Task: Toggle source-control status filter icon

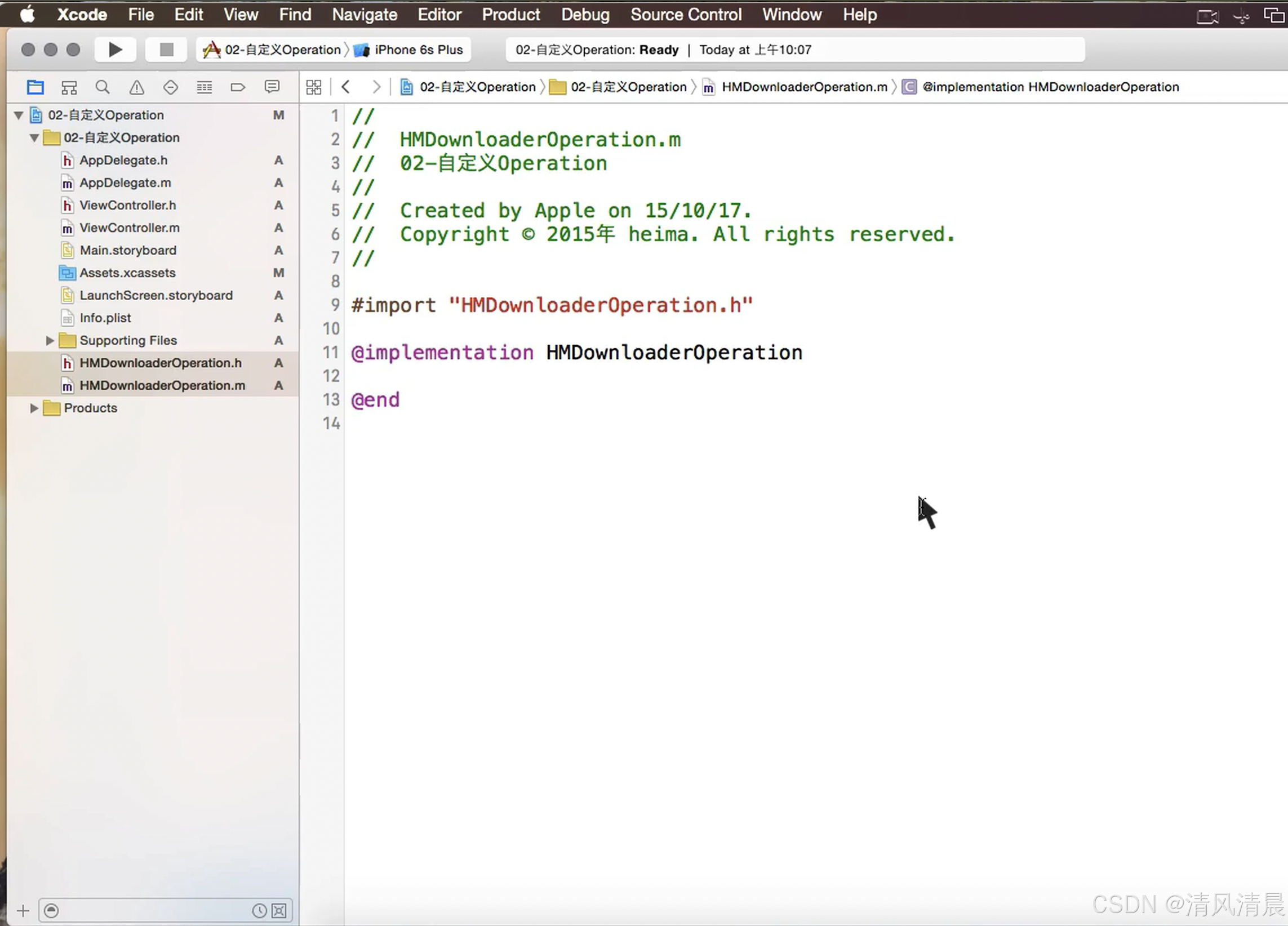Action: click(279, 911)
